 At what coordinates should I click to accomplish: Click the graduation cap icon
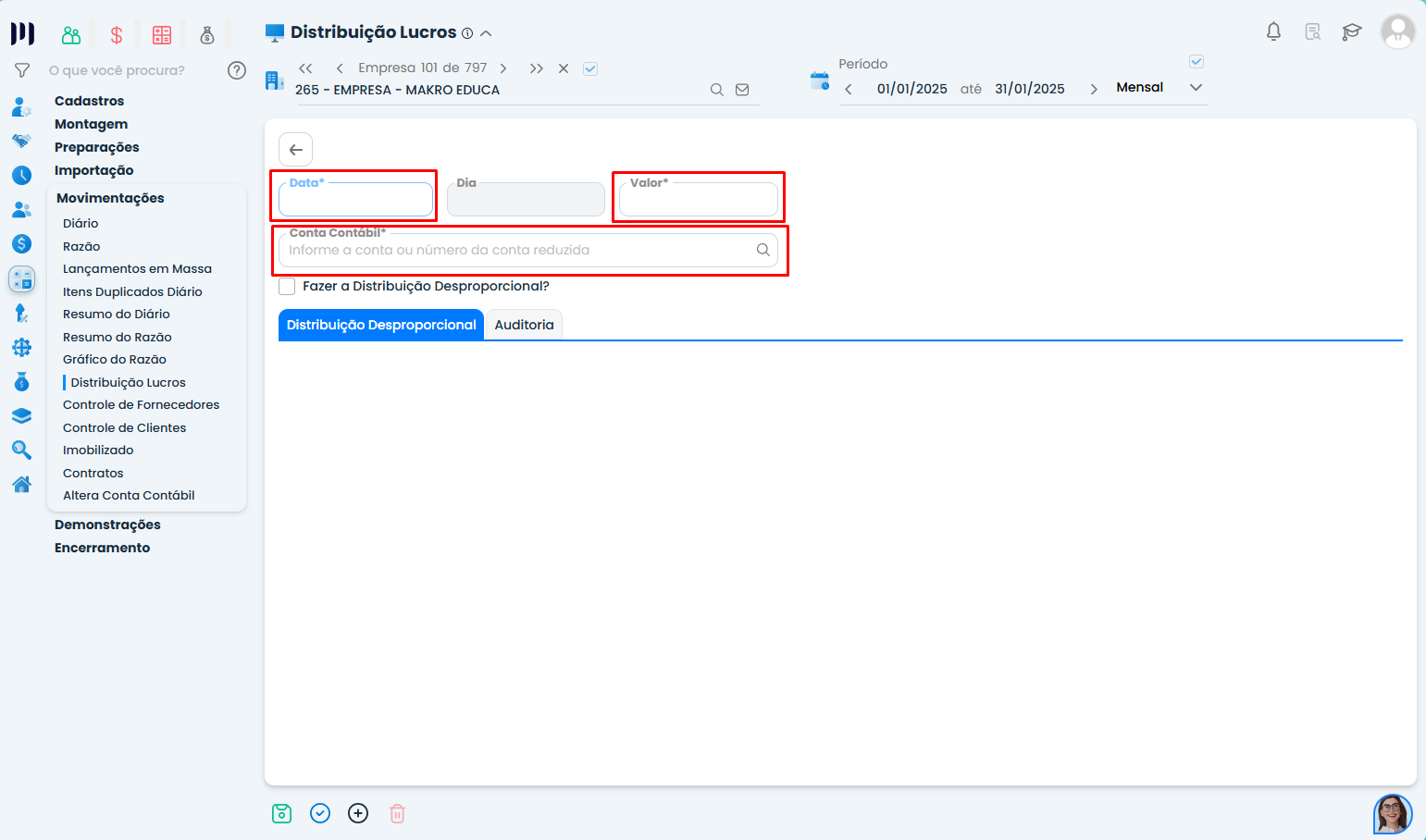1352,32
